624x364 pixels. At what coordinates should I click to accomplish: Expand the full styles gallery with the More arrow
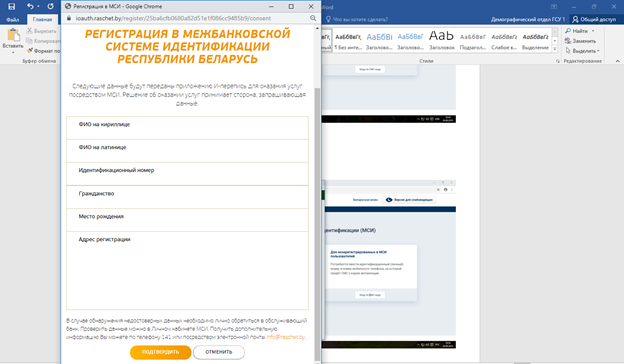[x=555, y=49]
